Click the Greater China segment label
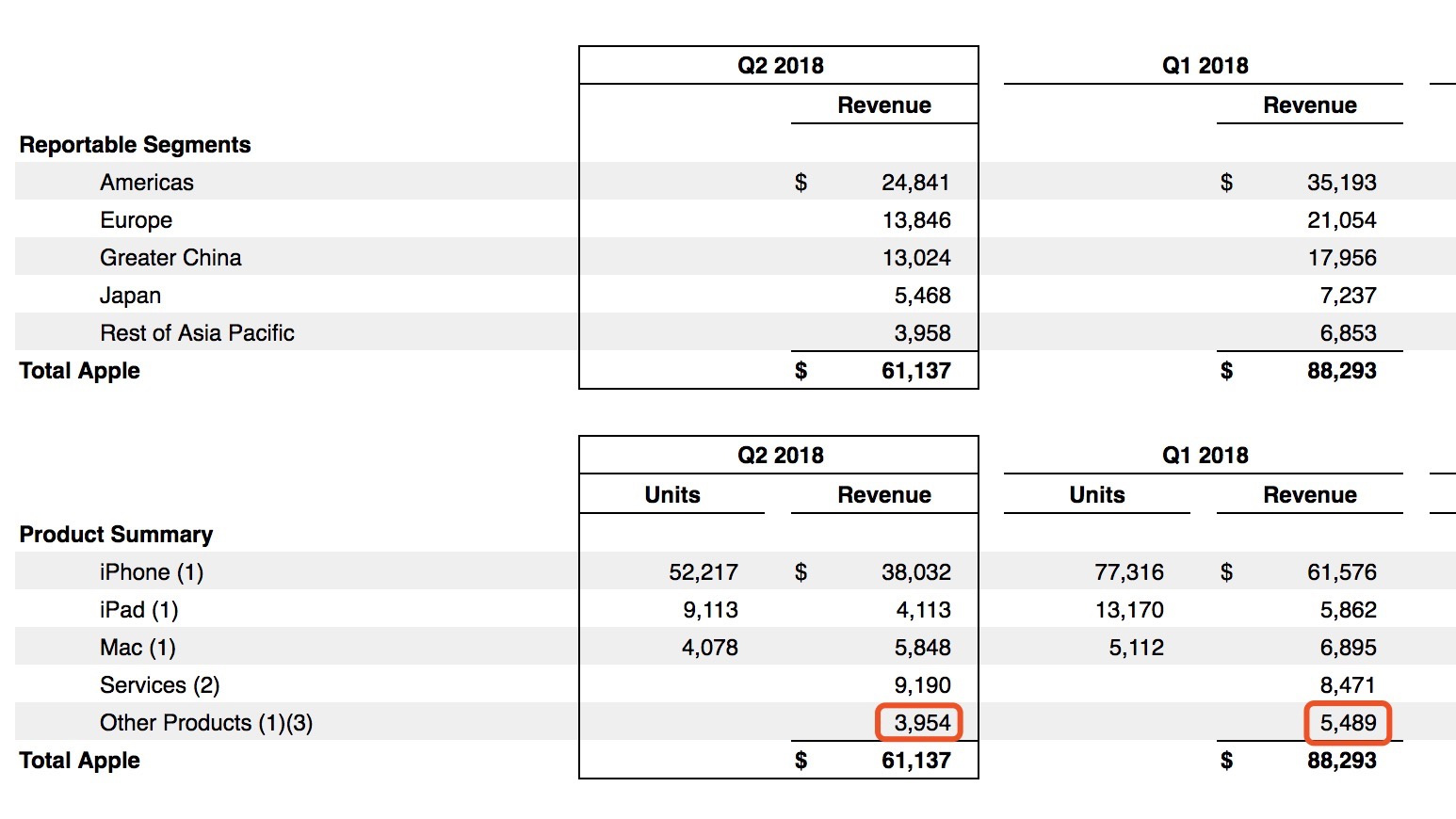The height and width of the screenshot is (819, 1456). [170, 258]
